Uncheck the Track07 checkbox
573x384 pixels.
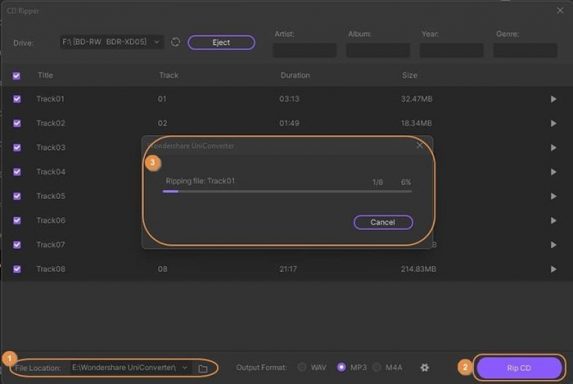pyautogui.click(x=17, y=245)
